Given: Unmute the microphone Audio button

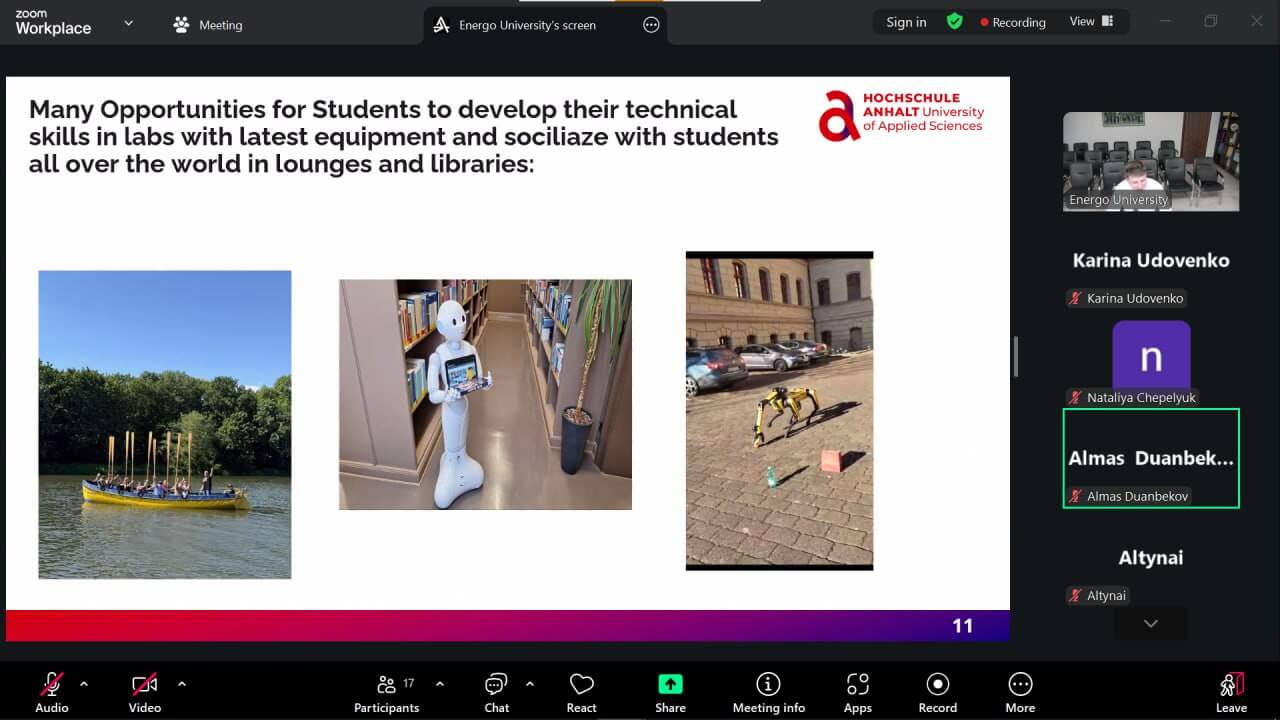Looking at the screenshot, I should (52, 692).
